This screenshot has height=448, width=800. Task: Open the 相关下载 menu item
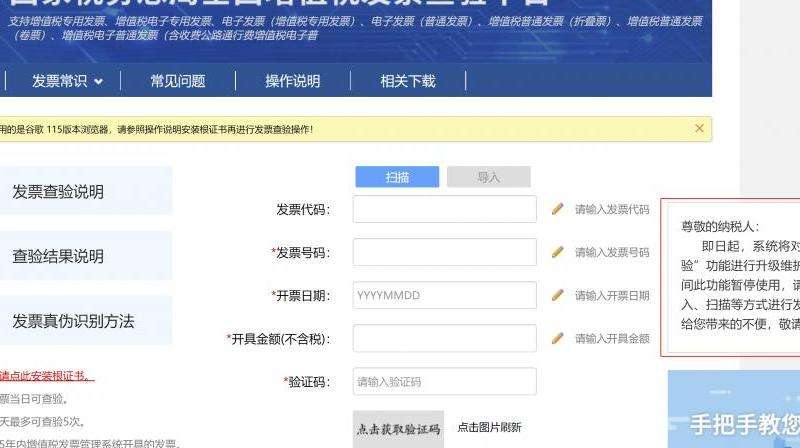click(x=408, y=81)
